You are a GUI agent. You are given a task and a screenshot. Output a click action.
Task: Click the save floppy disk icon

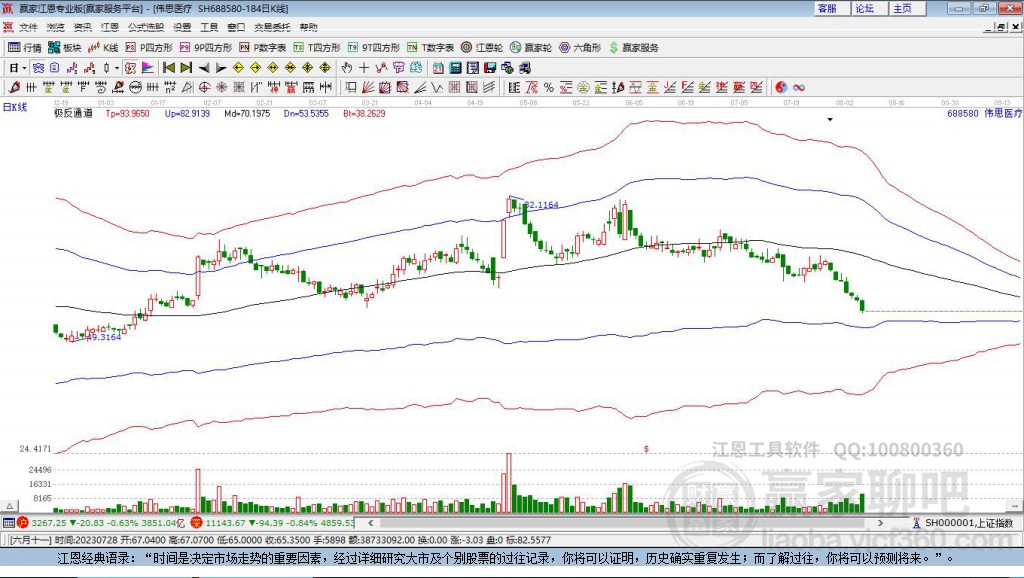tap(490, 68)
